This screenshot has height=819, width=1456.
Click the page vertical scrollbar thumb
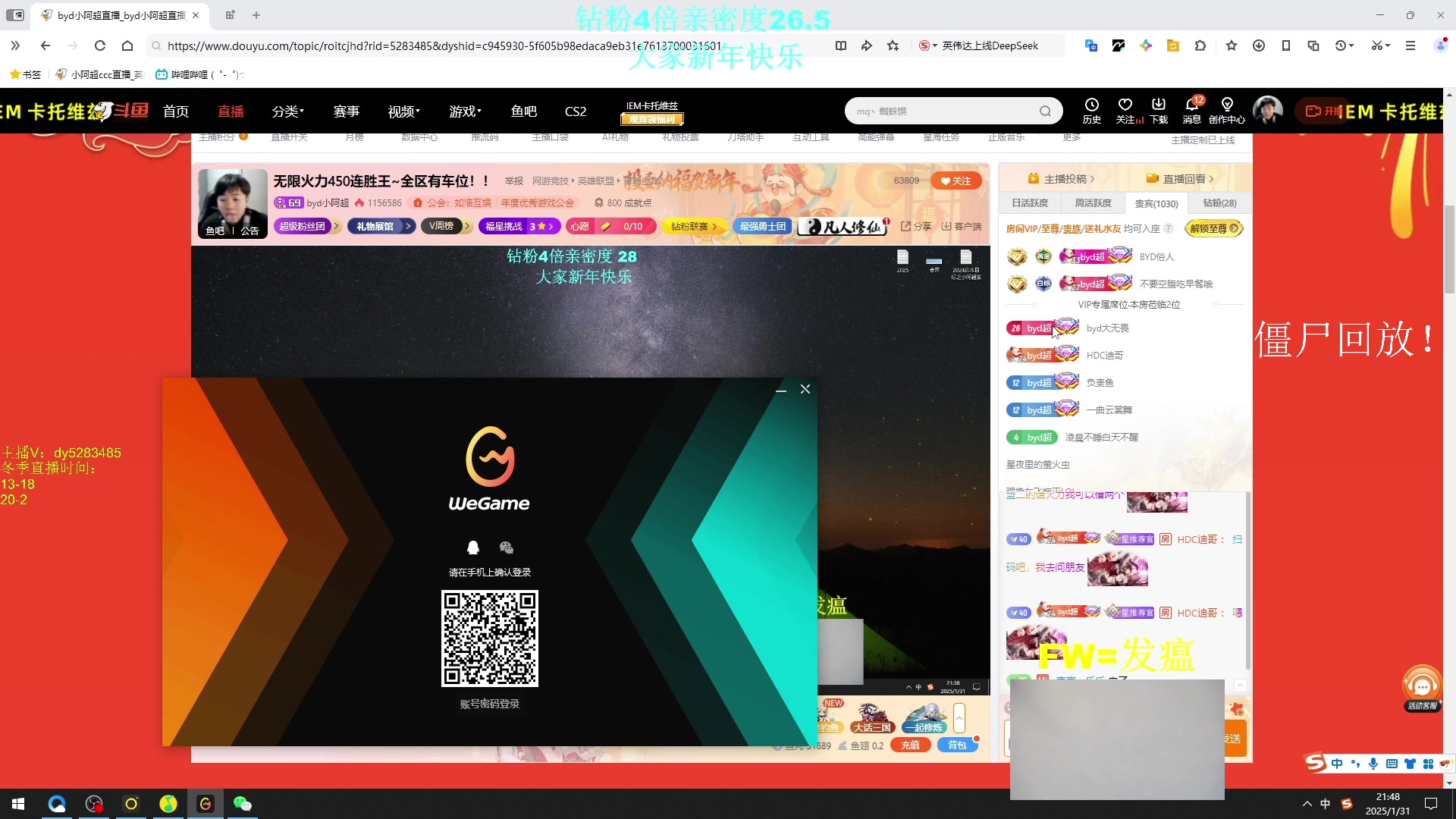[1449, 249]
